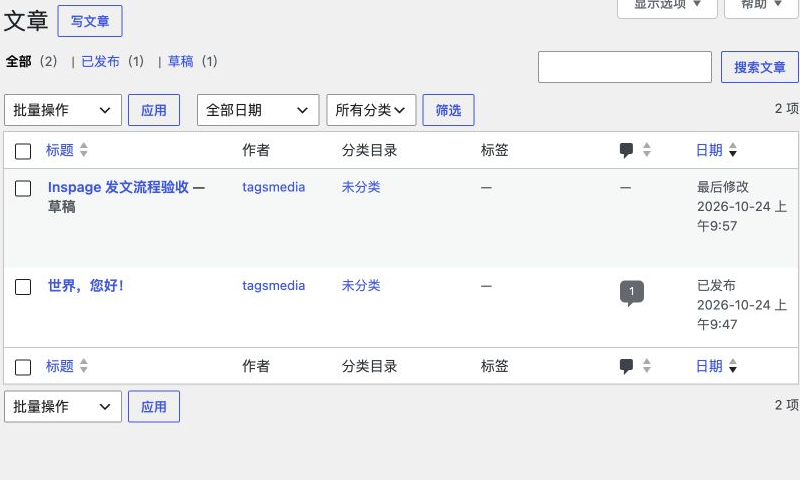The image size is (800, 480).
Task: Open the bottom 批量操作 dropdown
Action: pyautogui.click(x=63, y=407)
